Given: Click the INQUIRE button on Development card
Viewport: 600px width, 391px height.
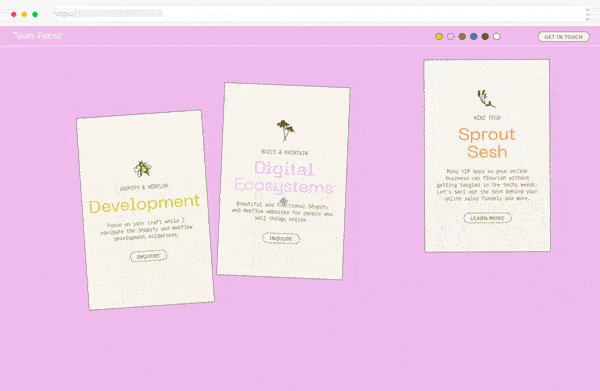Looking at the screenshot, I should pyautogui.click(x=148, y=256).
